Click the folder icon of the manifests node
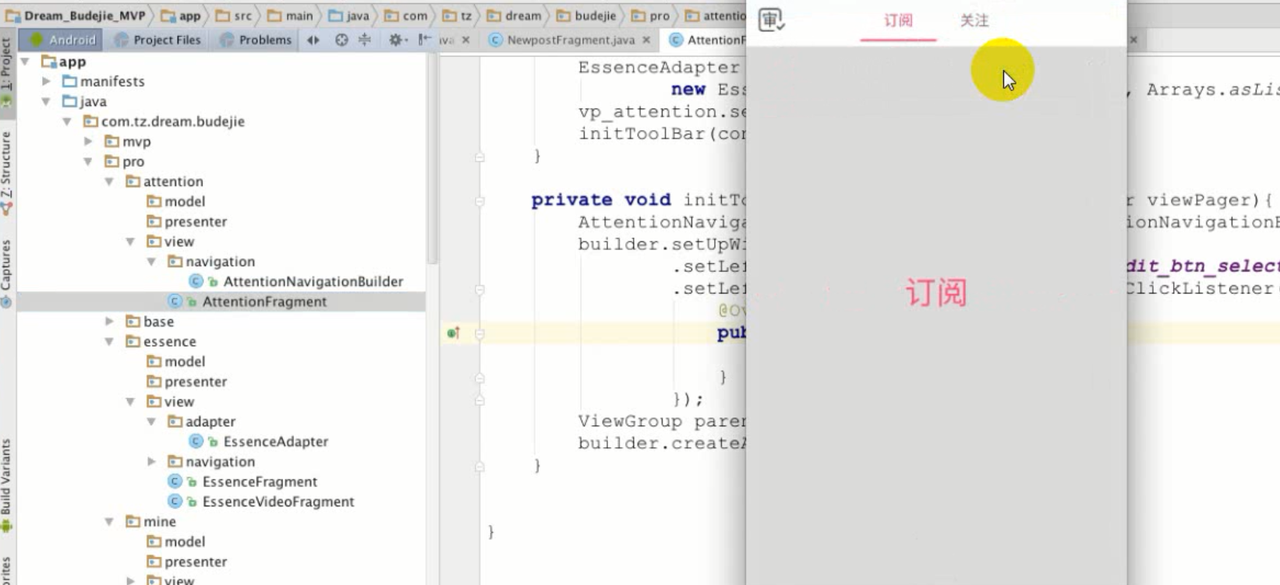The width and height of the screenshot is (1280, 585). point(70,81)
